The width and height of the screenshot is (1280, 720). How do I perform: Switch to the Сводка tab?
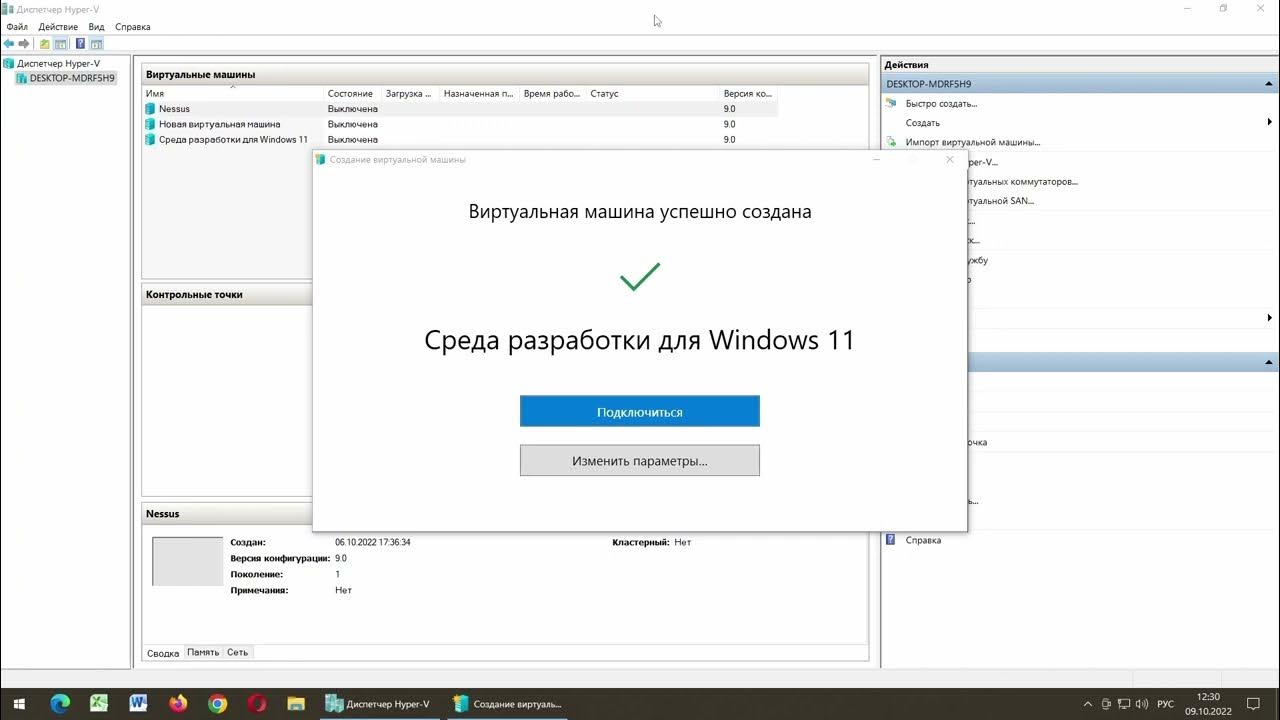click(x=163, y=652)
